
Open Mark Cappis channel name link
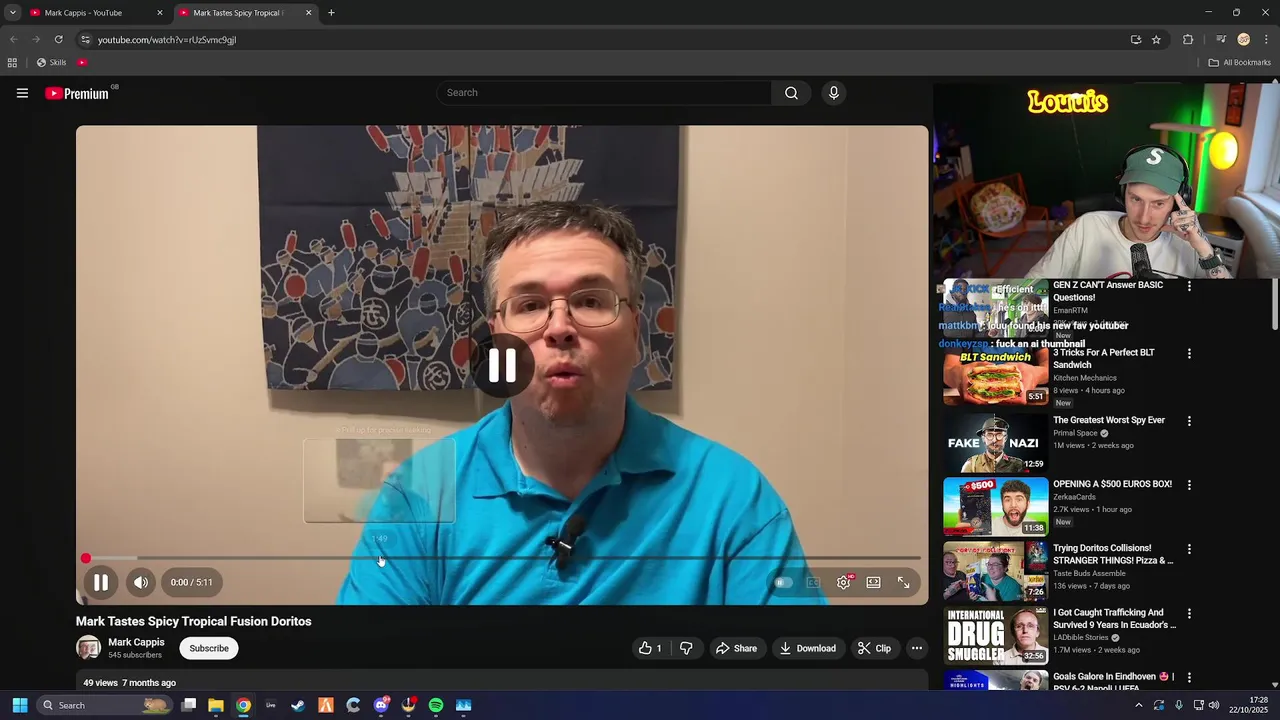click(136, 642)
